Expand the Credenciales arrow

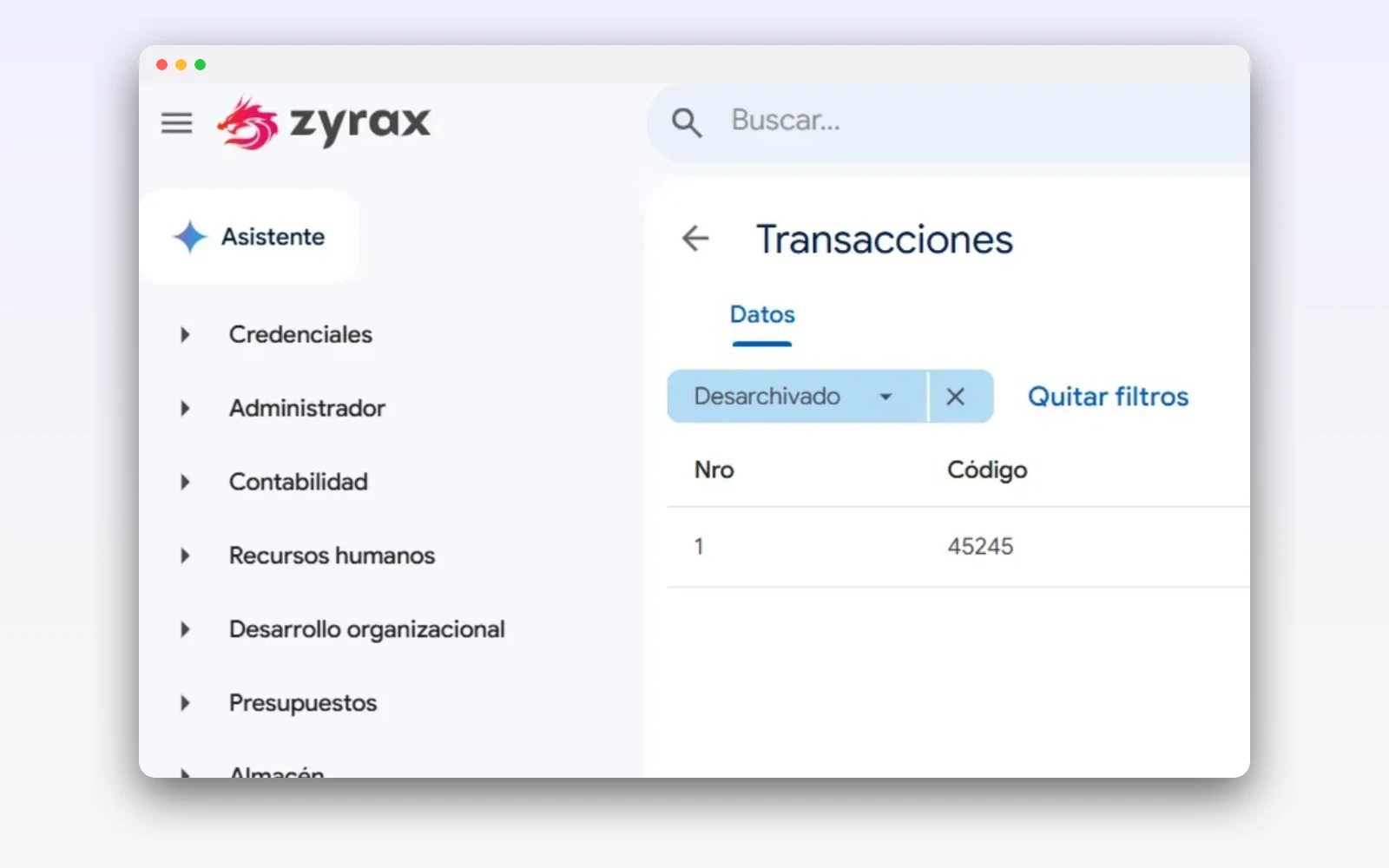point(185,334)
